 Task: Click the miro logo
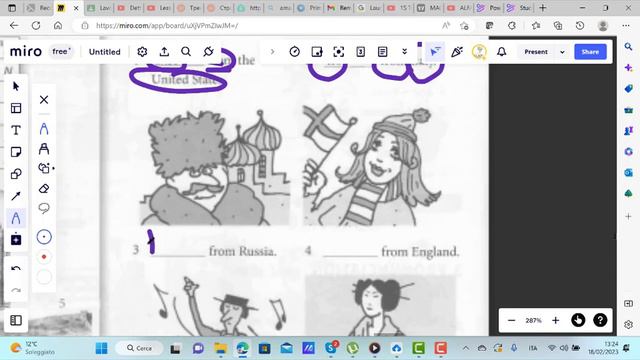click(26, 51)
